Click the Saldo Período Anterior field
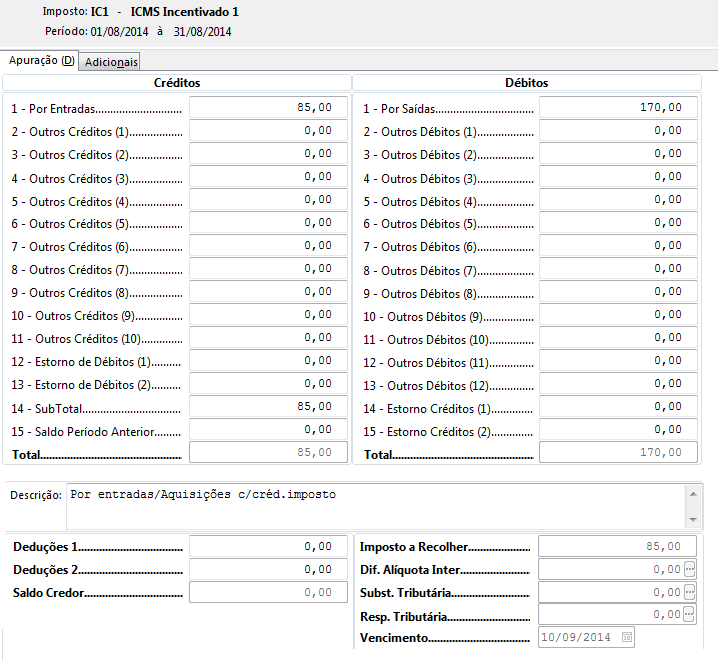Viewport: 718px width, 661px height. click(268, 429)
